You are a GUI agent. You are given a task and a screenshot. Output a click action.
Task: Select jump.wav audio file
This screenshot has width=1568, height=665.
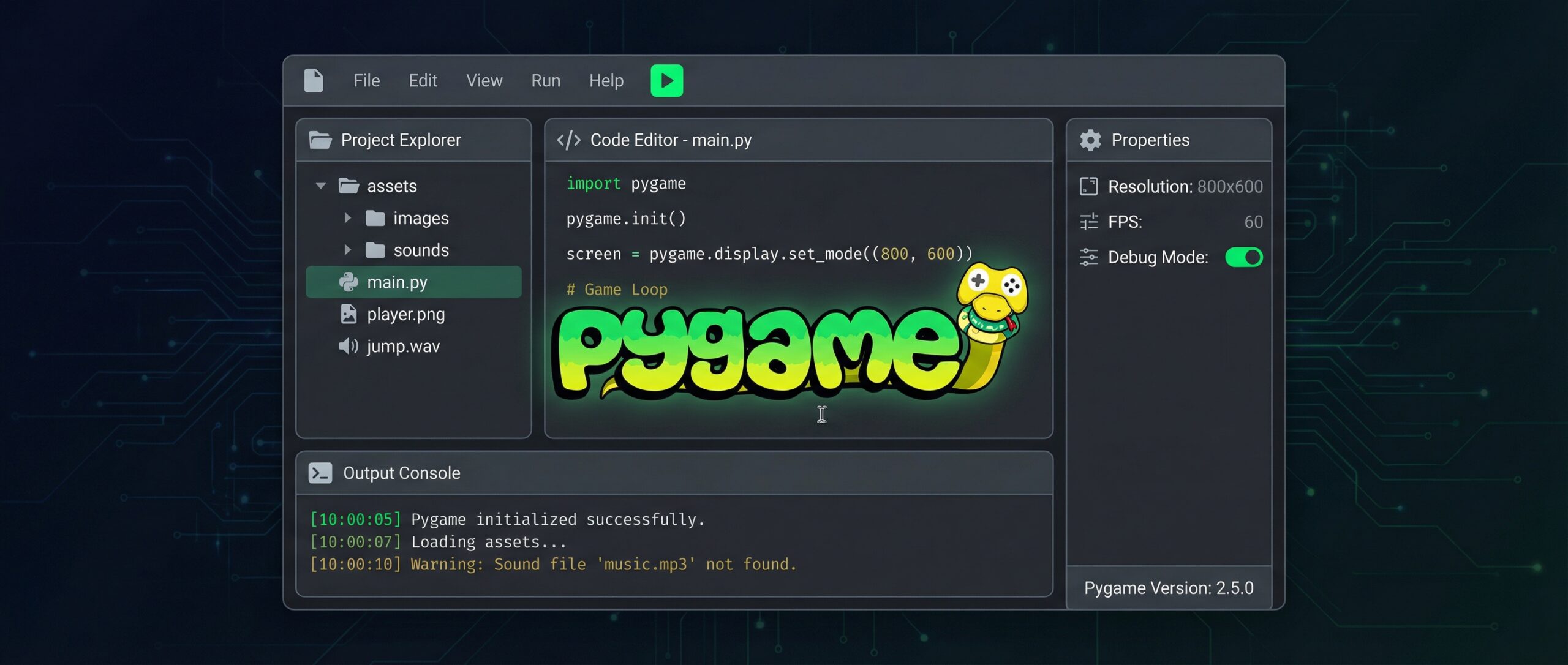tap(402, 347)
